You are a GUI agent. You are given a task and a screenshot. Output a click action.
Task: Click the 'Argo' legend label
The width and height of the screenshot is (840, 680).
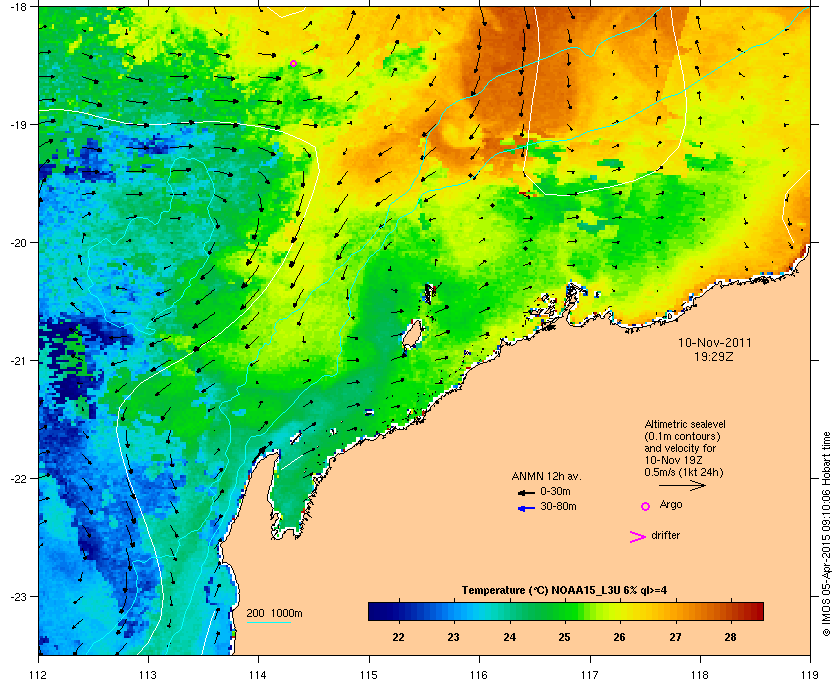point(671,505)
